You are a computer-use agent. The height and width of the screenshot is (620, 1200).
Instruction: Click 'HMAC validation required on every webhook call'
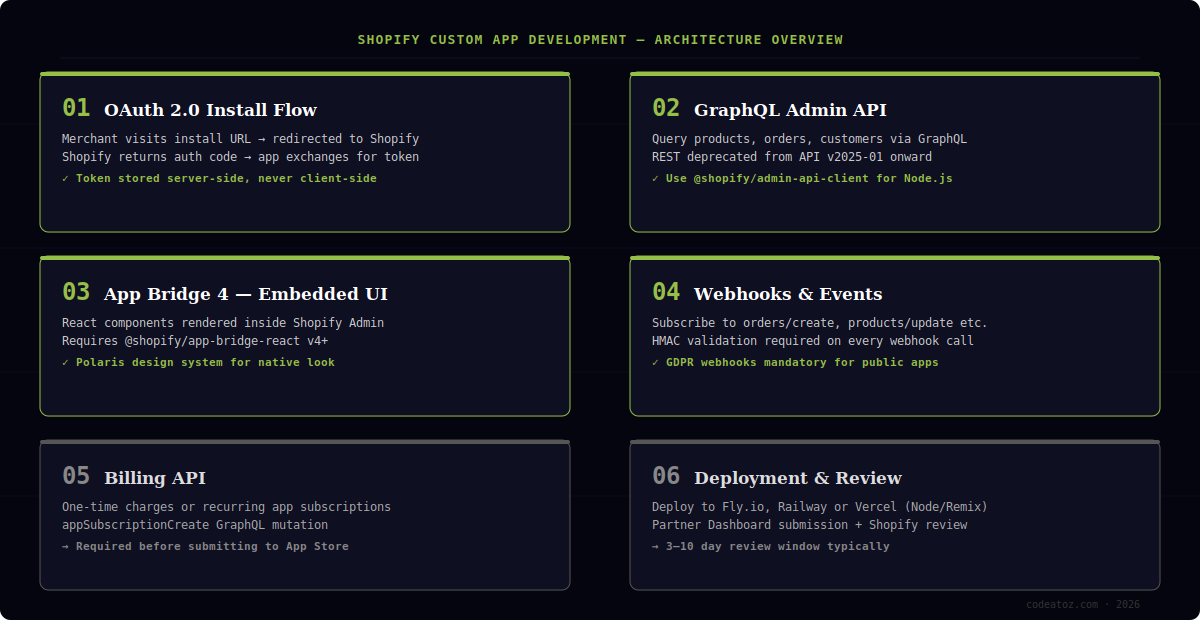pyautogui.click(x=813, y=341)
